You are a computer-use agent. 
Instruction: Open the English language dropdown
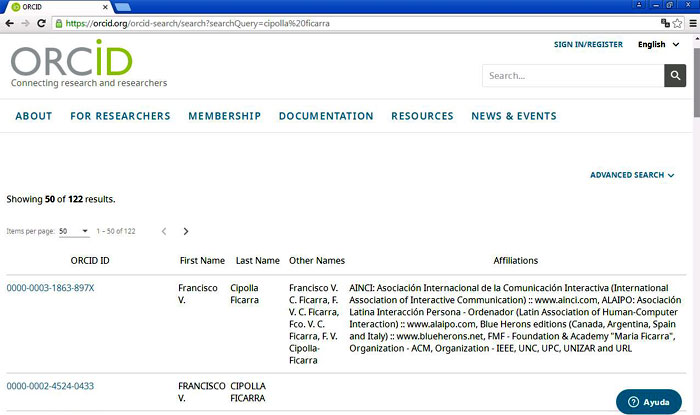click(x=658, y=44)
